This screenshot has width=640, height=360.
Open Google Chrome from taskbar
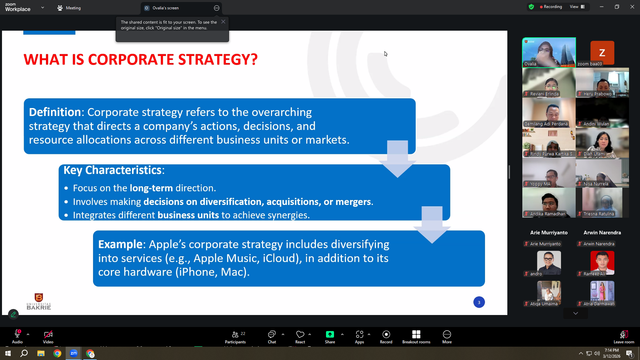57,353
